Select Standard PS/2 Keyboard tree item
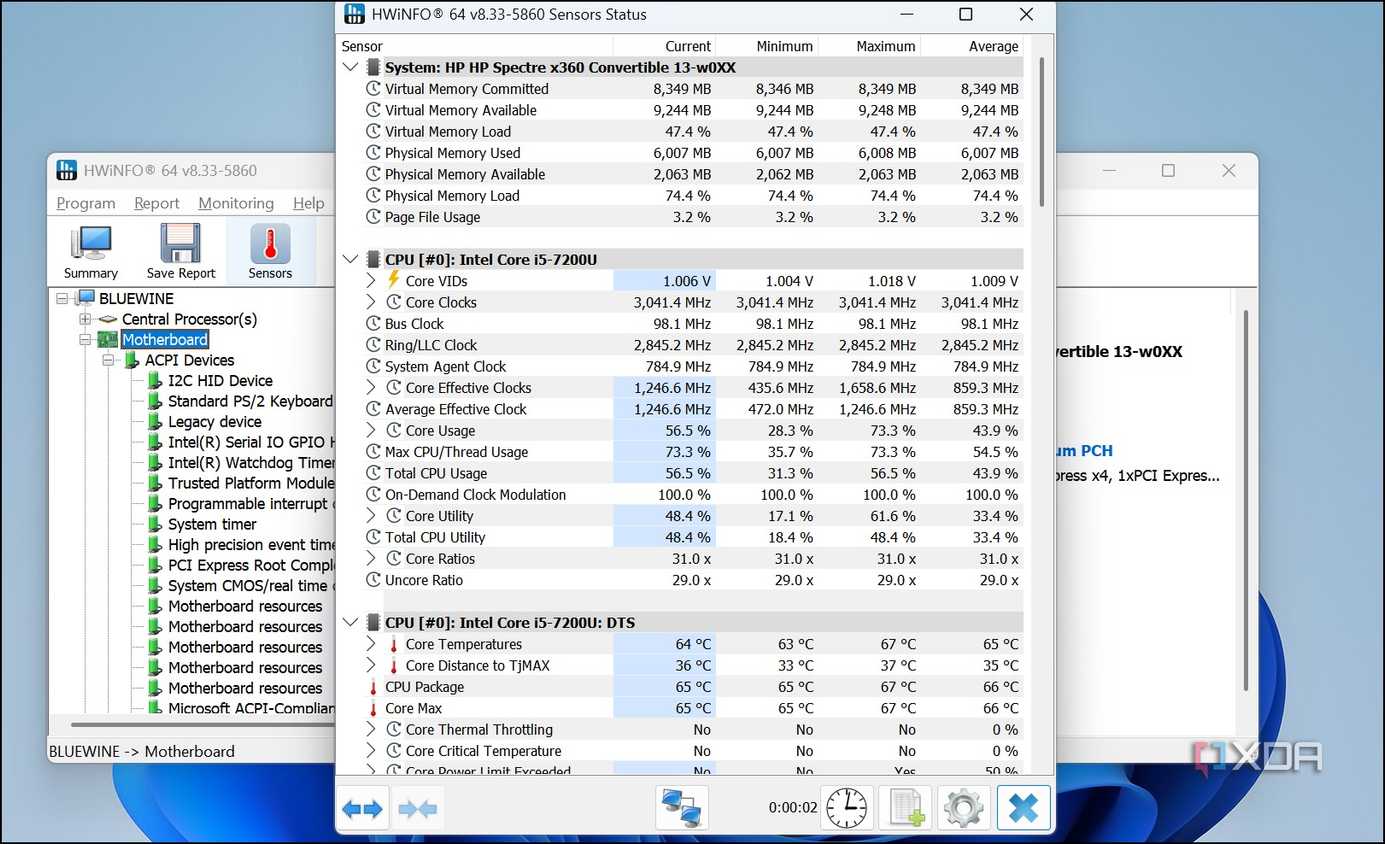 click(250, 401)
